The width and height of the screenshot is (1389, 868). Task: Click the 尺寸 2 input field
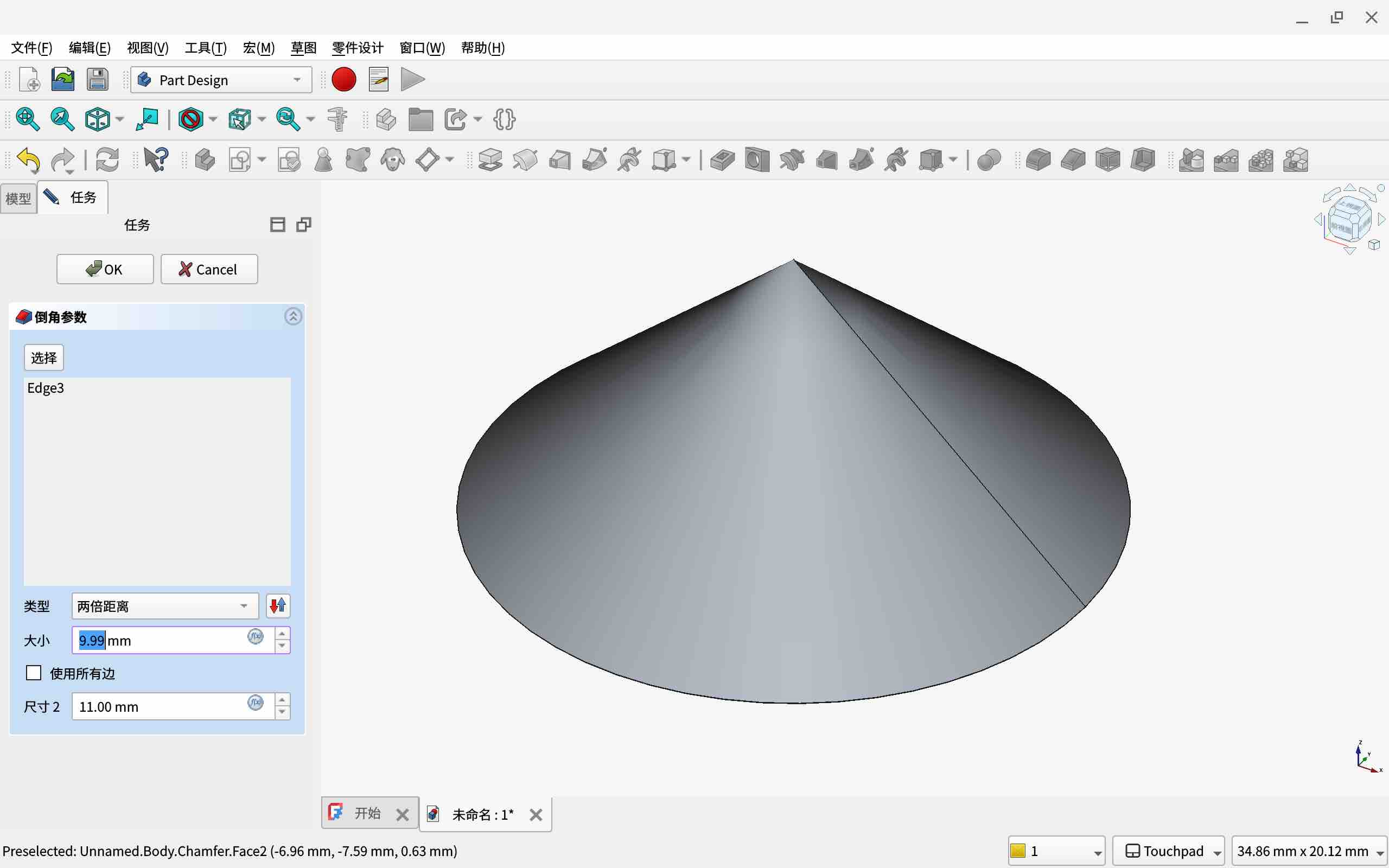point(161,707)
